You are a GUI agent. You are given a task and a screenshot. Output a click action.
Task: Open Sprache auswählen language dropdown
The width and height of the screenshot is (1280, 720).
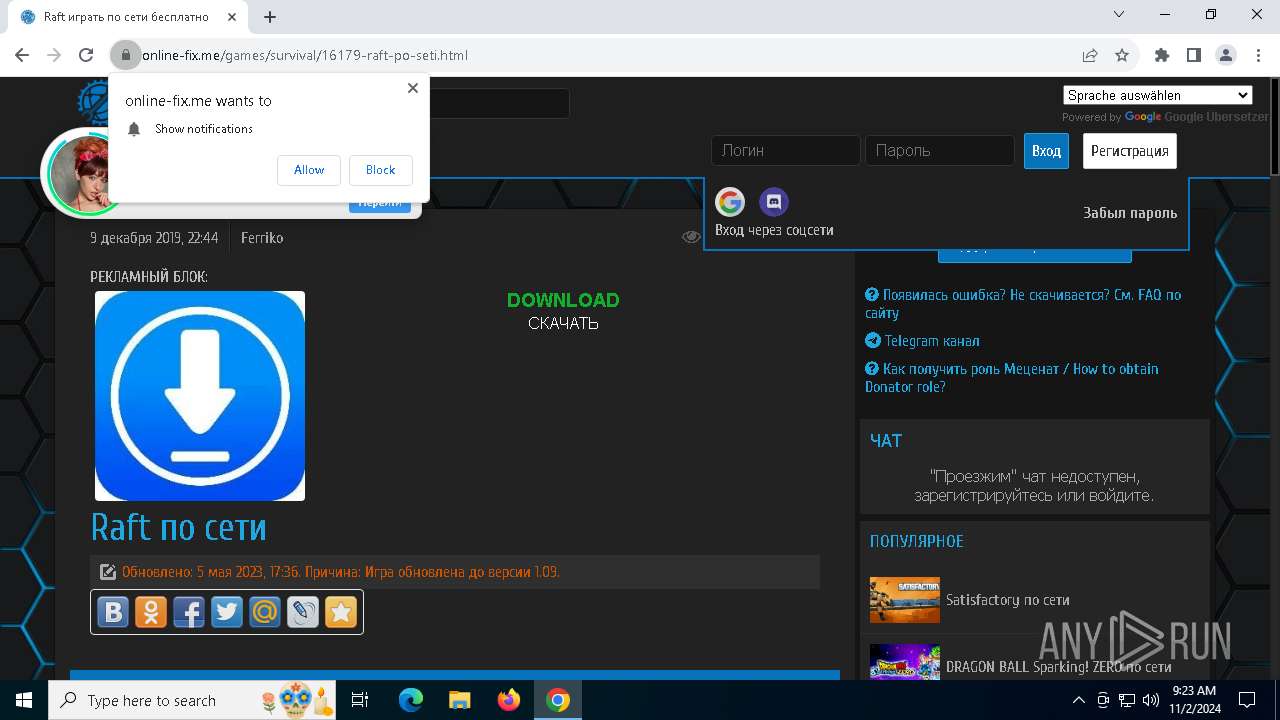pos(1158,95)
